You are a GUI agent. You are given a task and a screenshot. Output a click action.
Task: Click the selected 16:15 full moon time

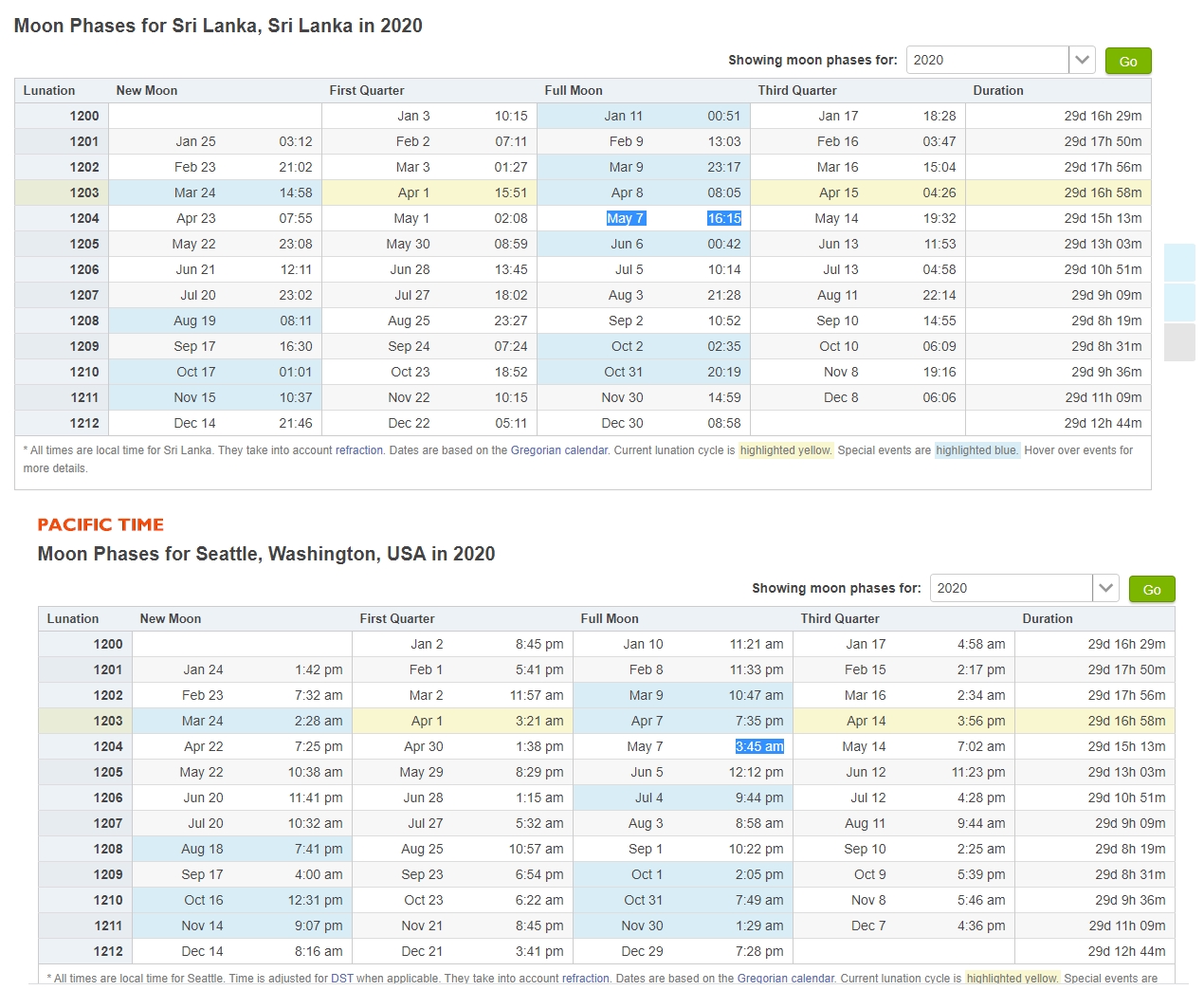pyautogui.click(x=723, y=218)
